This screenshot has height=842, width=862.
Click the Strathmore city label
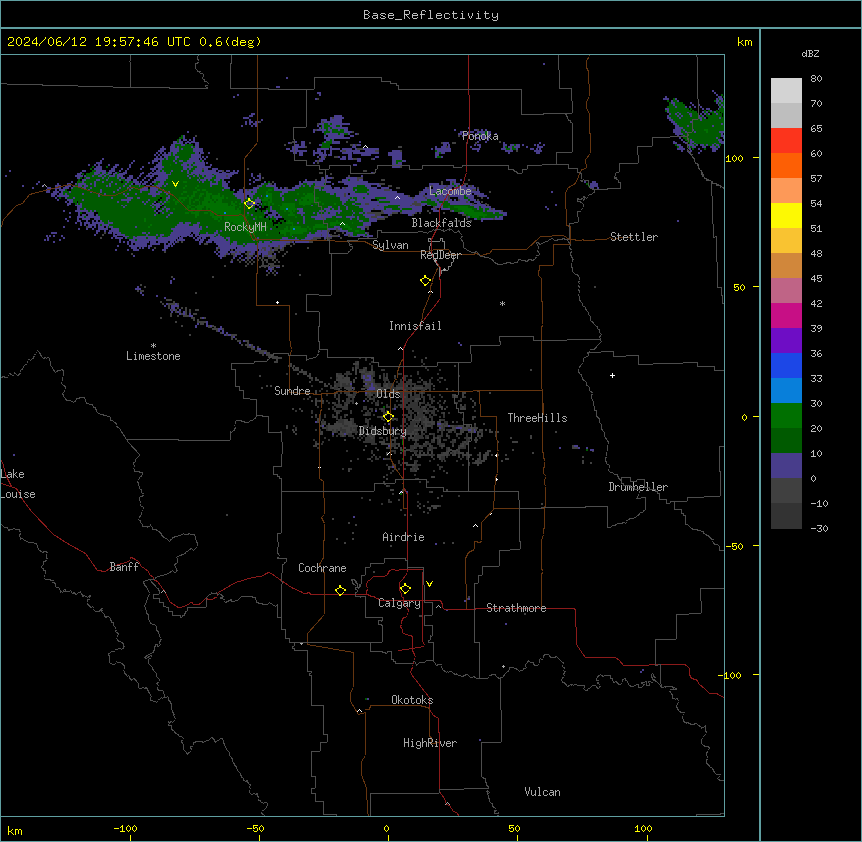pos(516,608)
